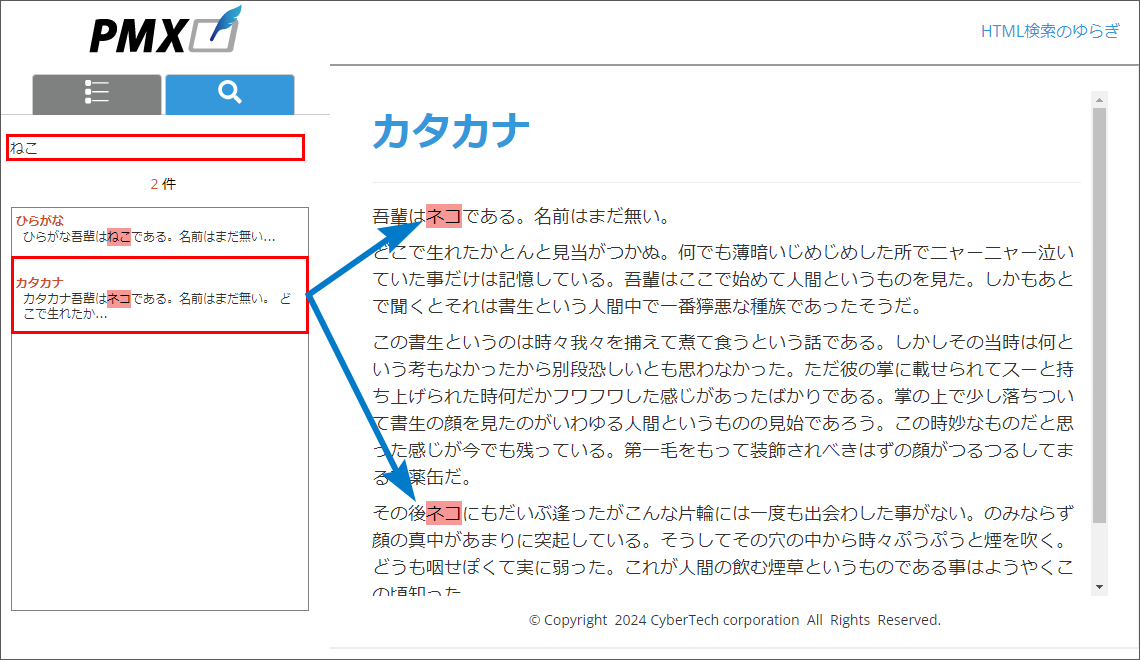Screen dimensions: 1140x660
Task: Click the 2 件 result count
Action: click(163, 184)
